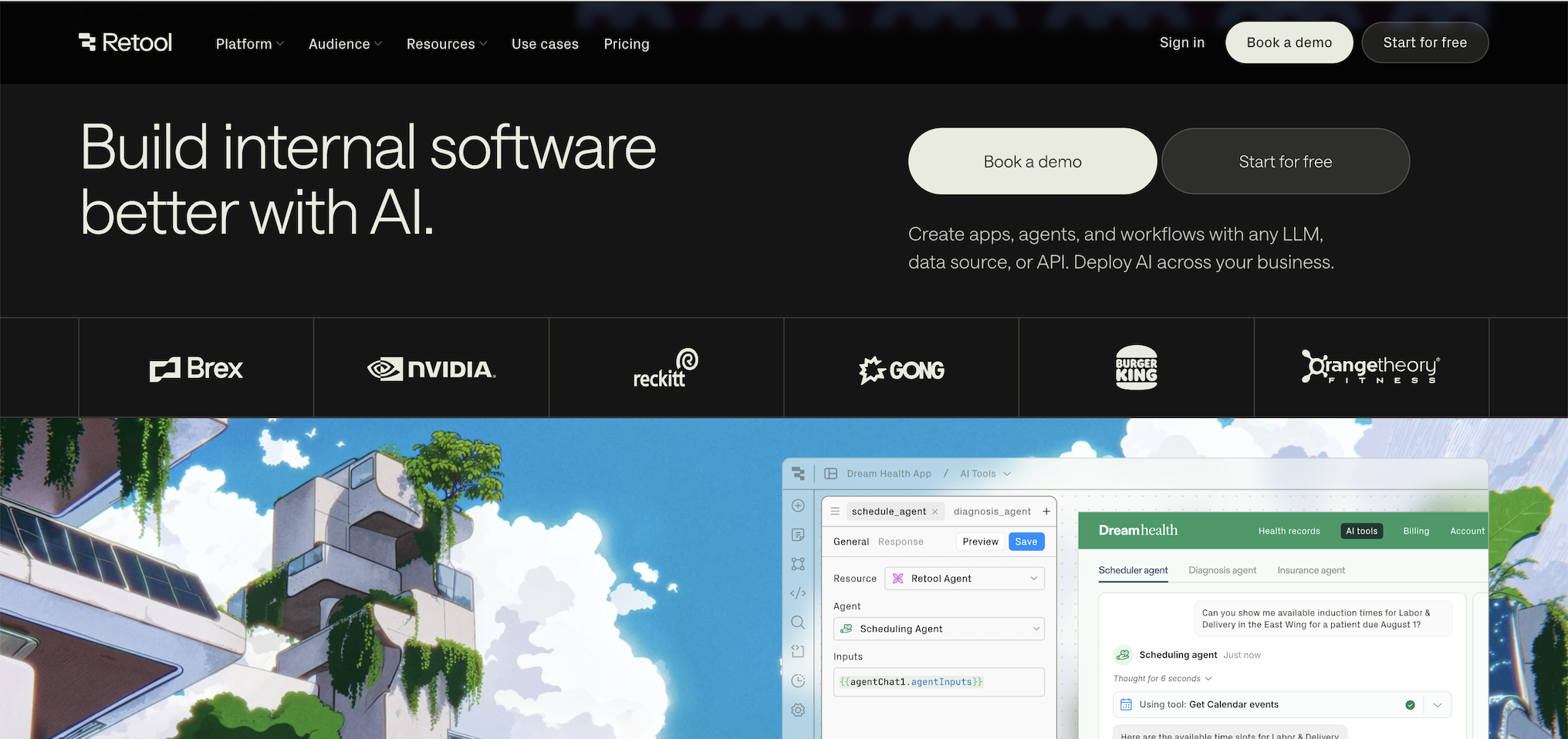The image size is (1568, 739).
Task: Expand the Audience menu
Action: pyautogui.click(x=346, y=44)
